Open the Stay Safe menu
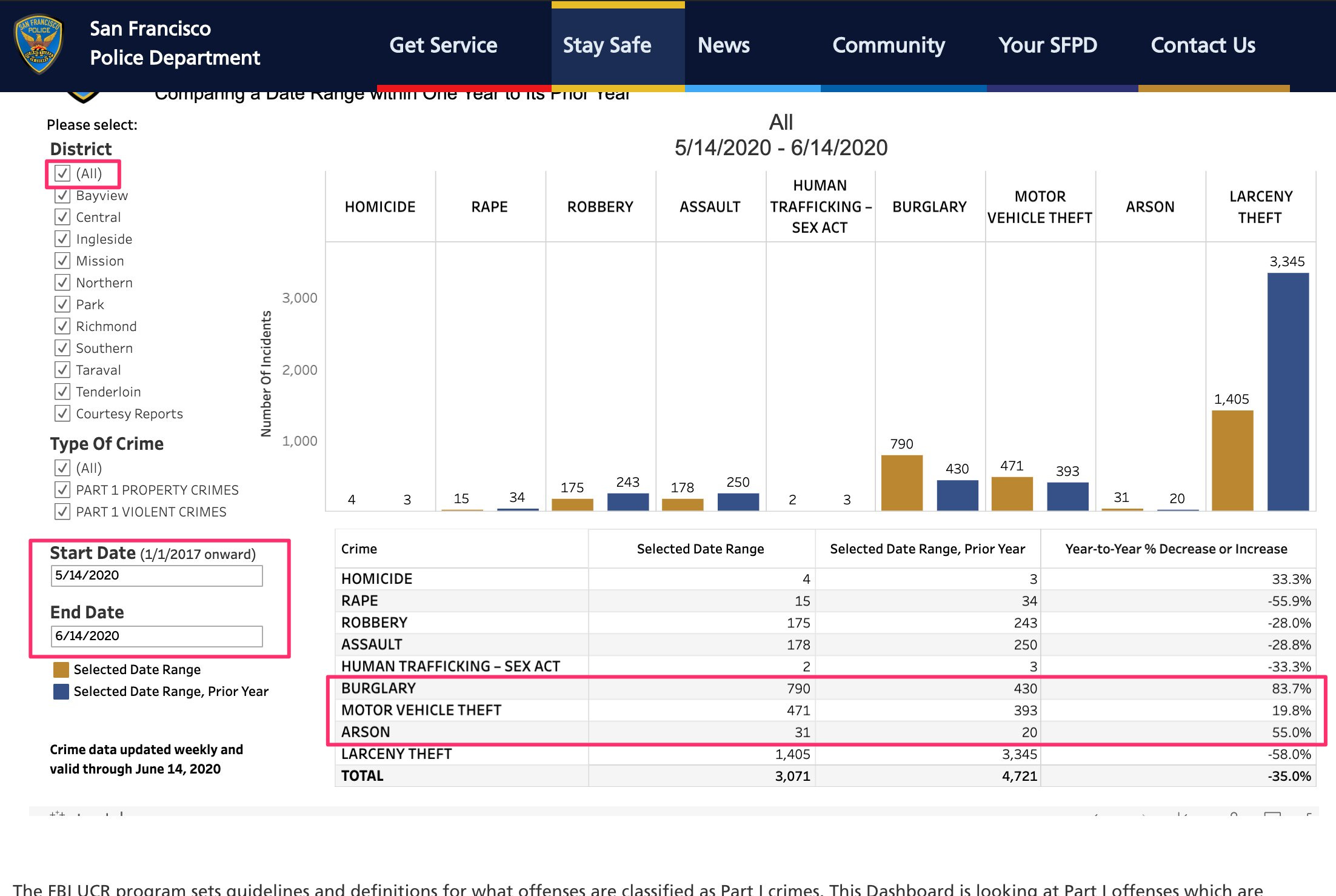The height and width of the screenshot is (896, 1336). [607, 45]
